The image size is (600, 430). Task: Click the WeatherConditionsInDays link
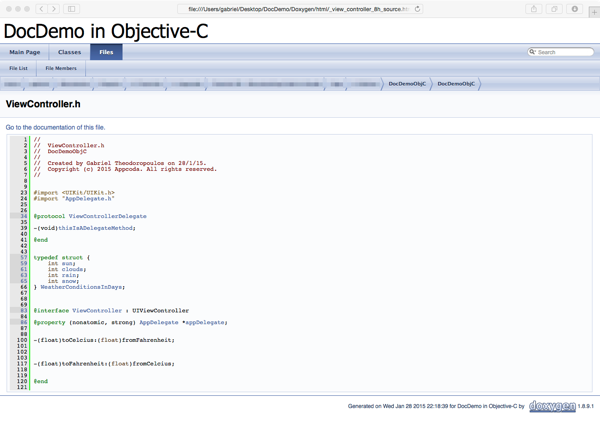pyautogui.click(x=82, y=287)
